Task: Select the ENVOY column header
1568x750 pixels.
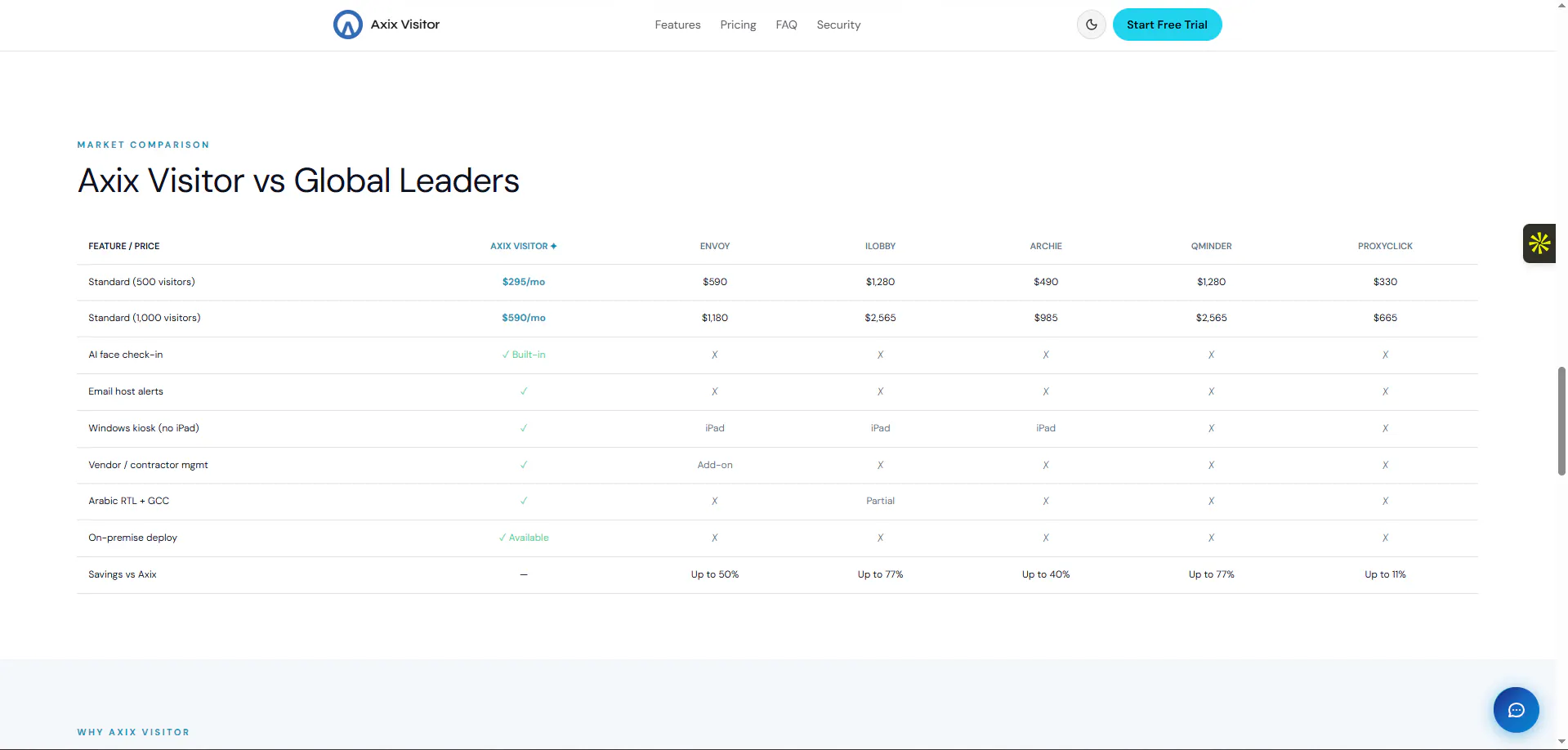Action: [x=714, y=246]
